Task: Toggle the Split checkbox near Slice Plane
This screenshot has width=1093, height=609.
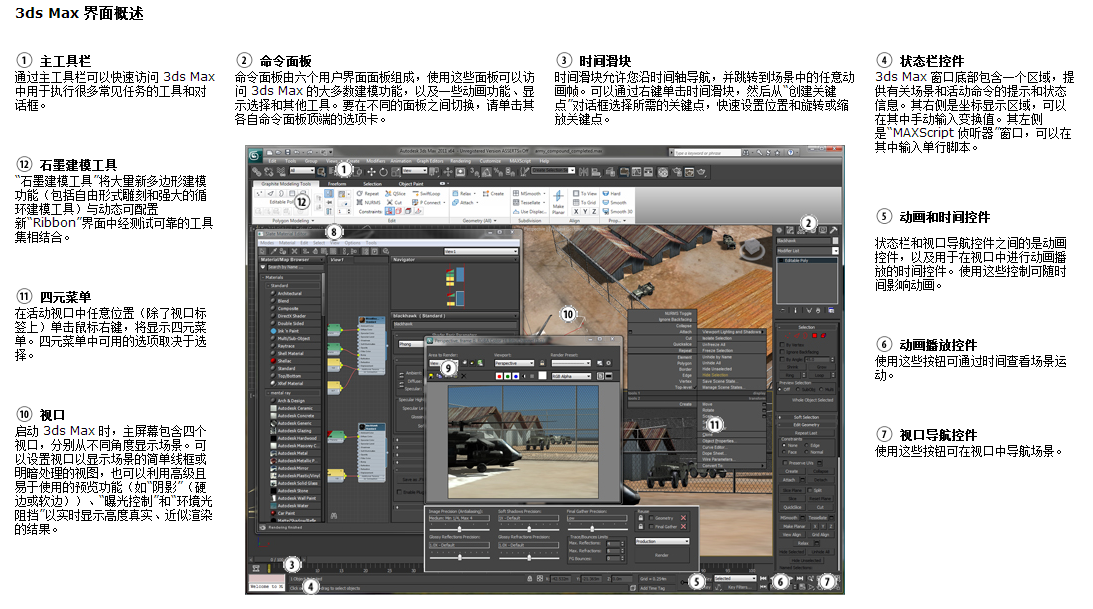Action: point(810,491)
